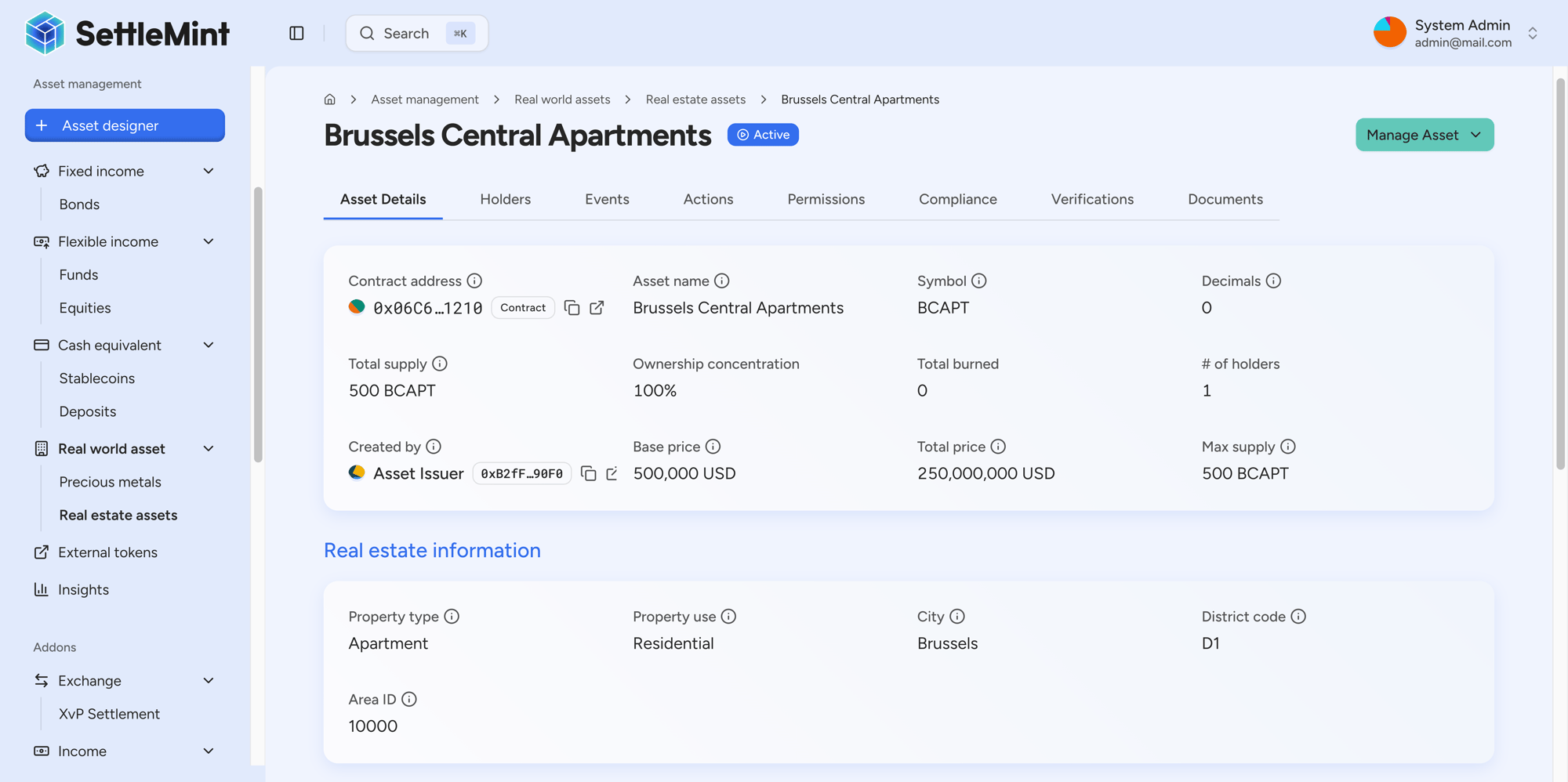Click the External tokens sidebar icon
The height and width of the screenshot is (782, 1568).
[x=42, y=552]
